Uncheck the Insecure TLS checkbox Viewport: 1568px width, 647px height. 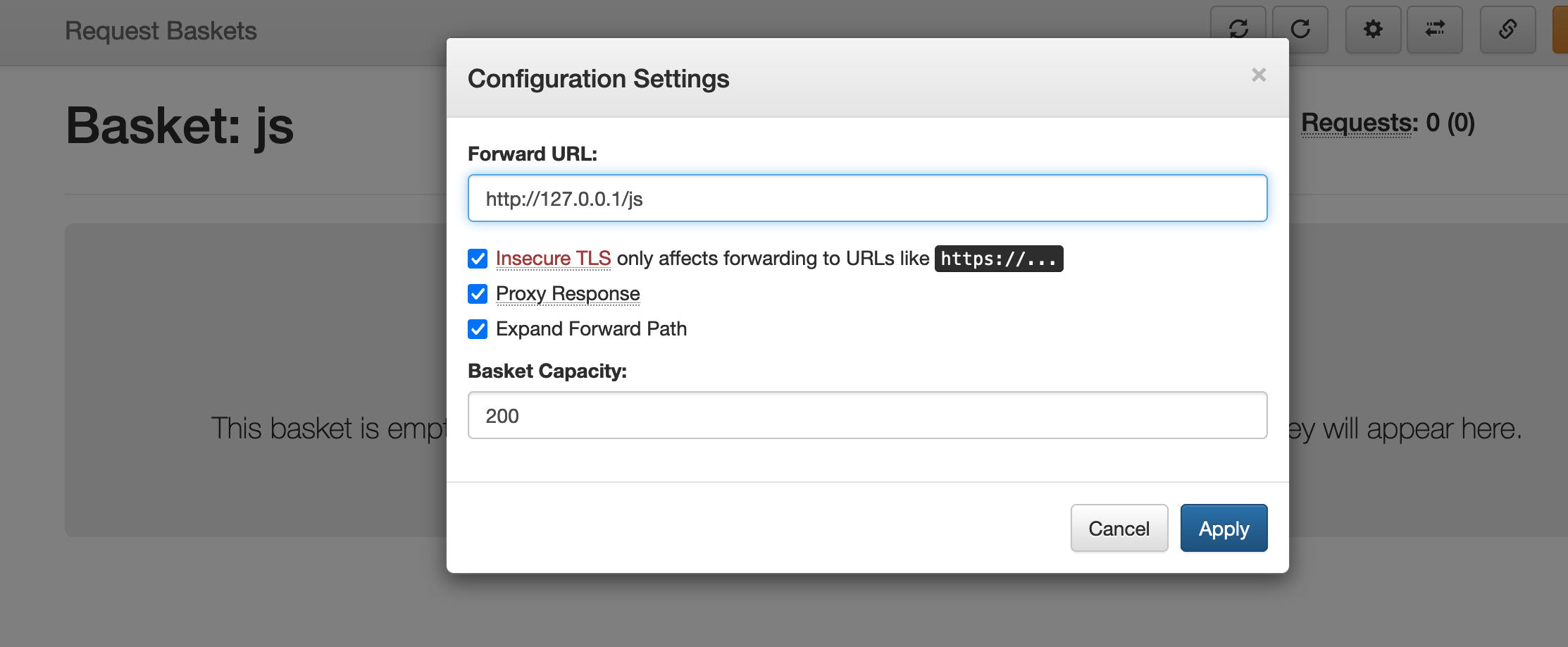point(478,259)
